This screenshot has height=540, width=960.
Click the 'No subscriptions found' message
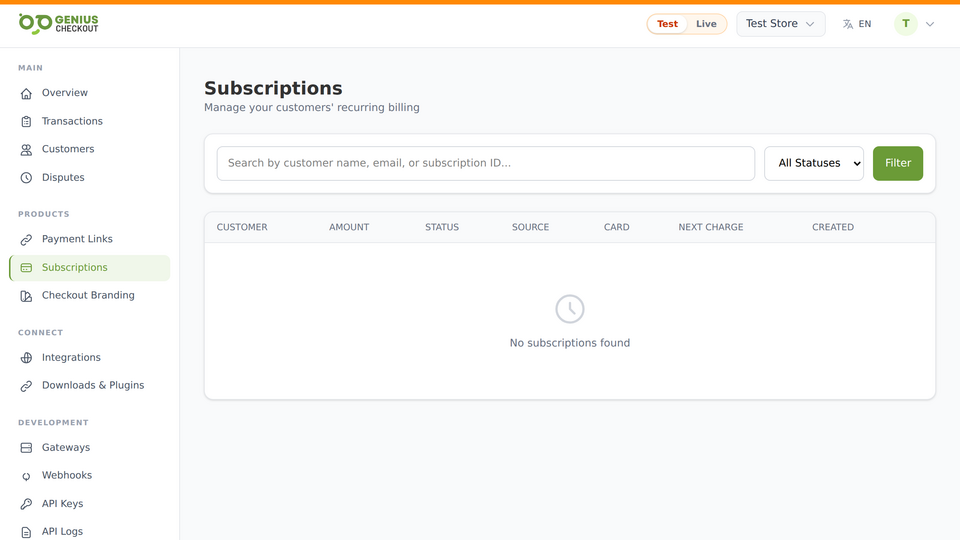[570, 343]
